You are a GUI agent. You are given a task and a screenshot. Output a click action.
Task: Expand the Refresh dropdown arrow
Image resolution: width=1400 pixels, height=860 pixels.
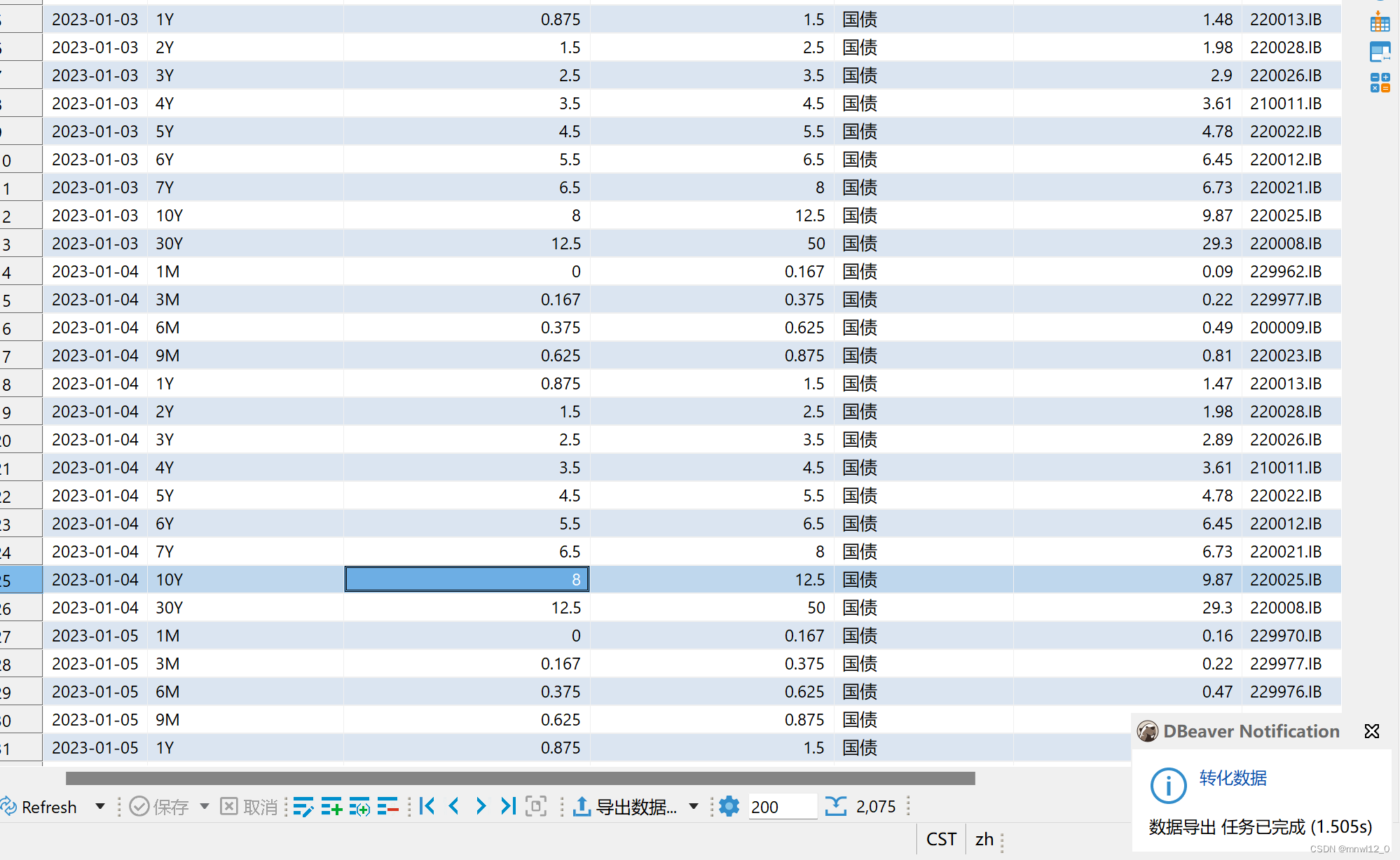click(x=100, y=806)
